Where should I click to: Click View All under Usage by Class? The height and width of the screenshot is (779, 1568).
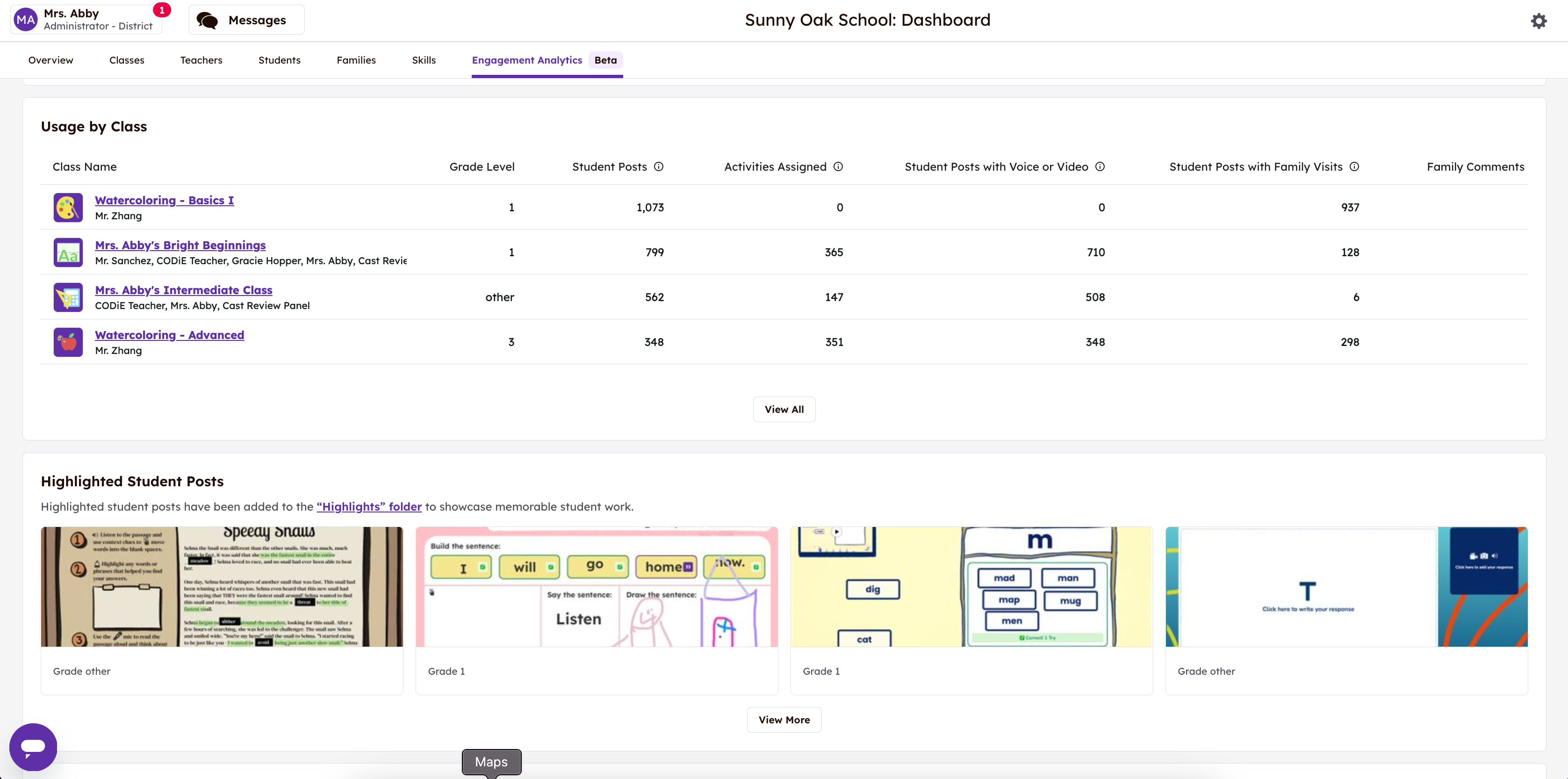pos(784,410)
